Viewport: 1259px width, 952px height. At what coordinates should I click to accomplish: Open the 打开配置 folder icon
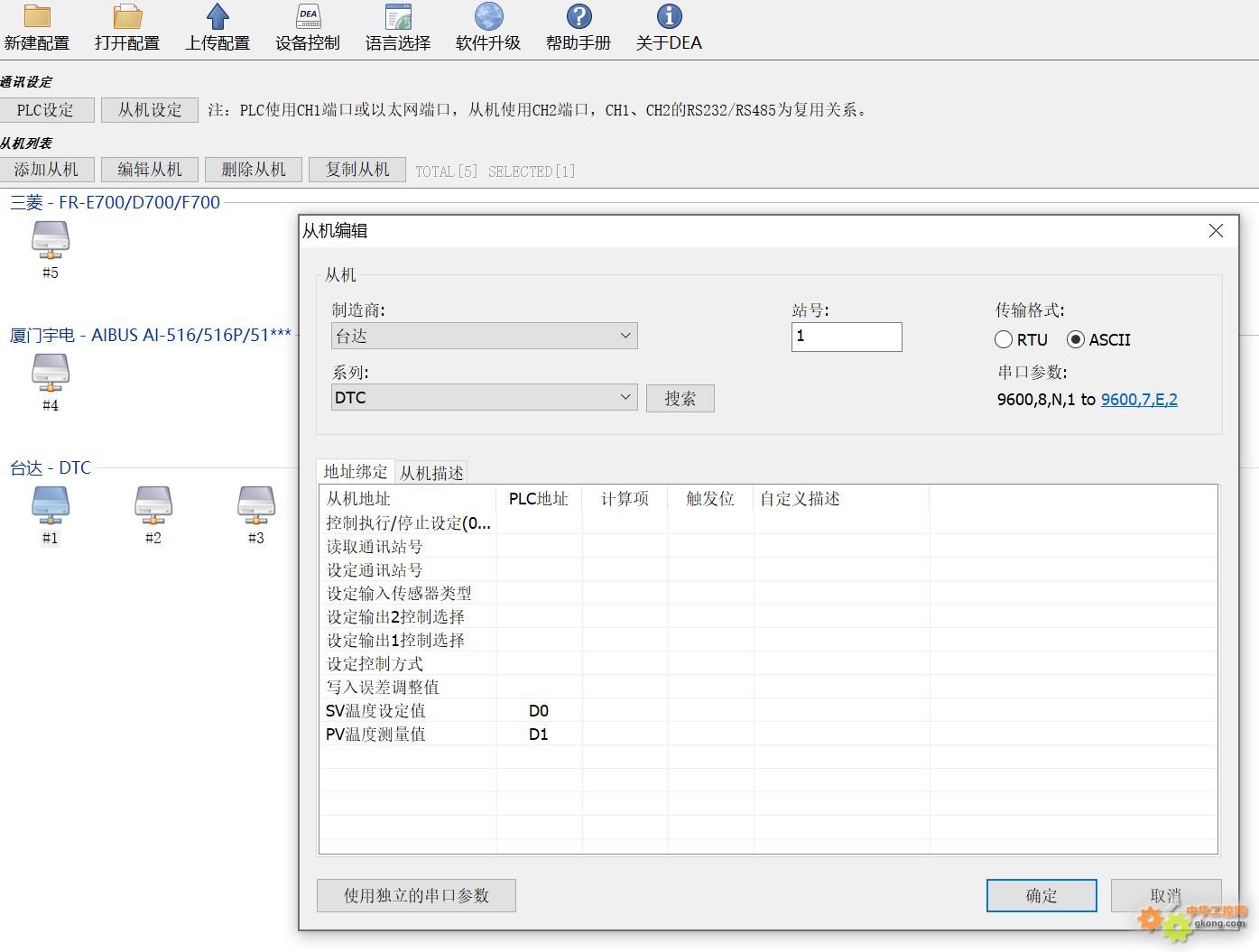[127, 16]
